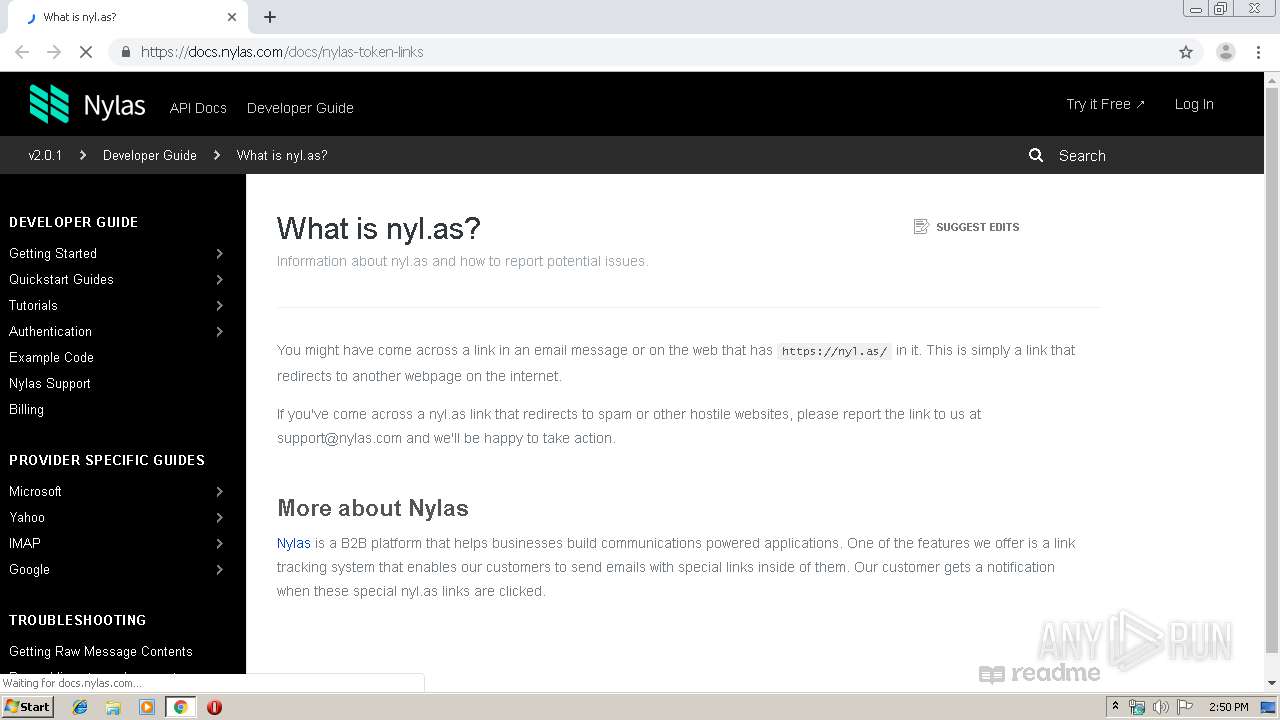This screenshot has height=720, width=1280.
Task: Click the network tray icon
Action: coord(1137,707)
